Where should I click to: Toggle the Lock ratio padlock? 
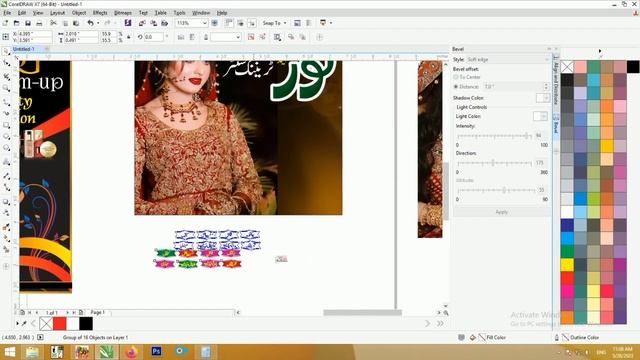pos(129,37)
